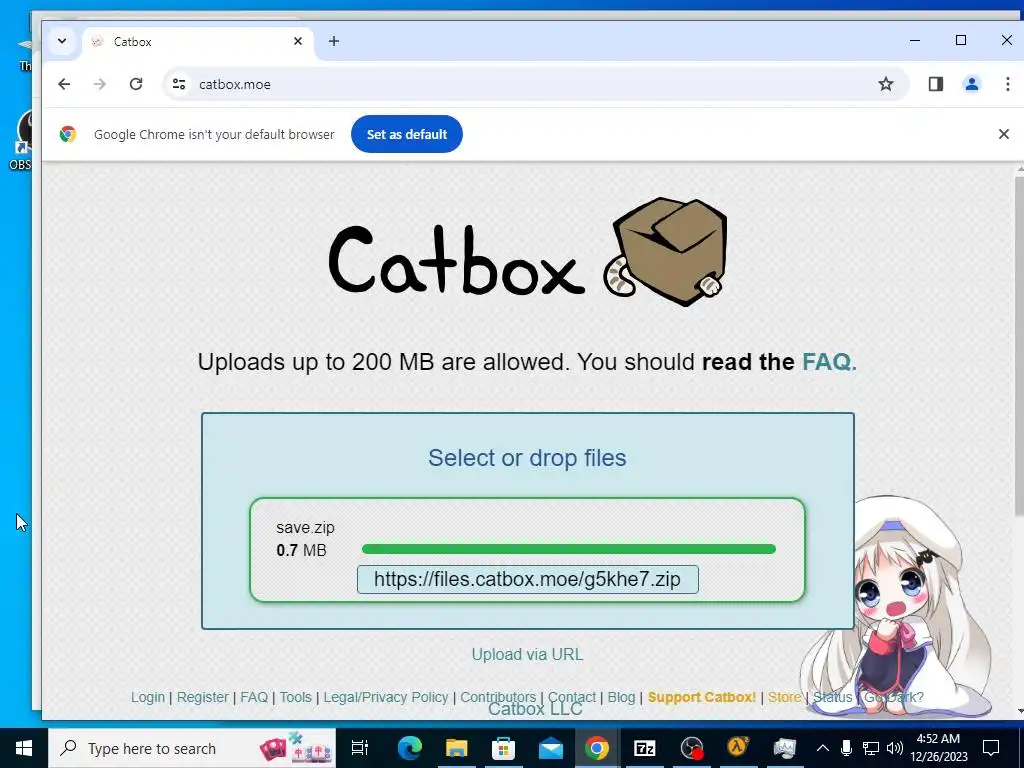Screen dimensions: 1024x768
Task: Click the green upload progress bar
Action: click(x=569, y=549)
